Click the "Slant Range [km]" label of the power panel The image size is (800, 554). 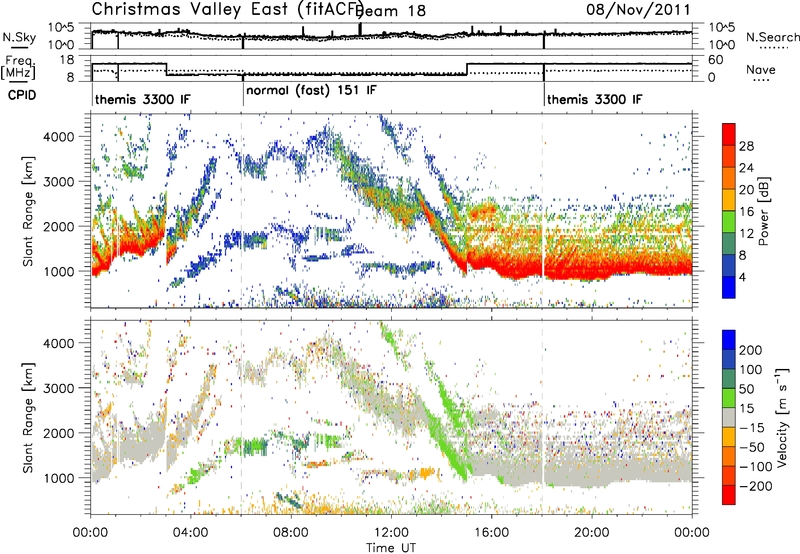(28, 211)
